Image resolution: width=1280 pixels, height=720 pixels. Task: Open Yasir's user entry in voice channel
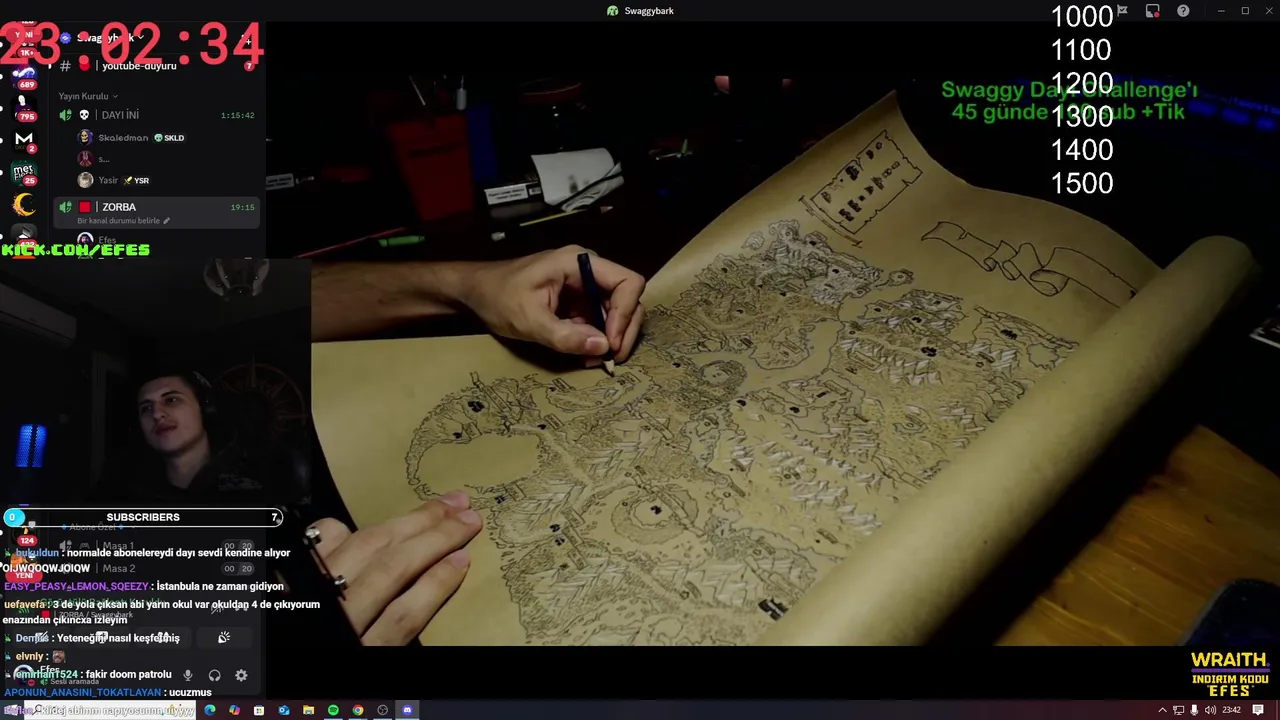113,180
